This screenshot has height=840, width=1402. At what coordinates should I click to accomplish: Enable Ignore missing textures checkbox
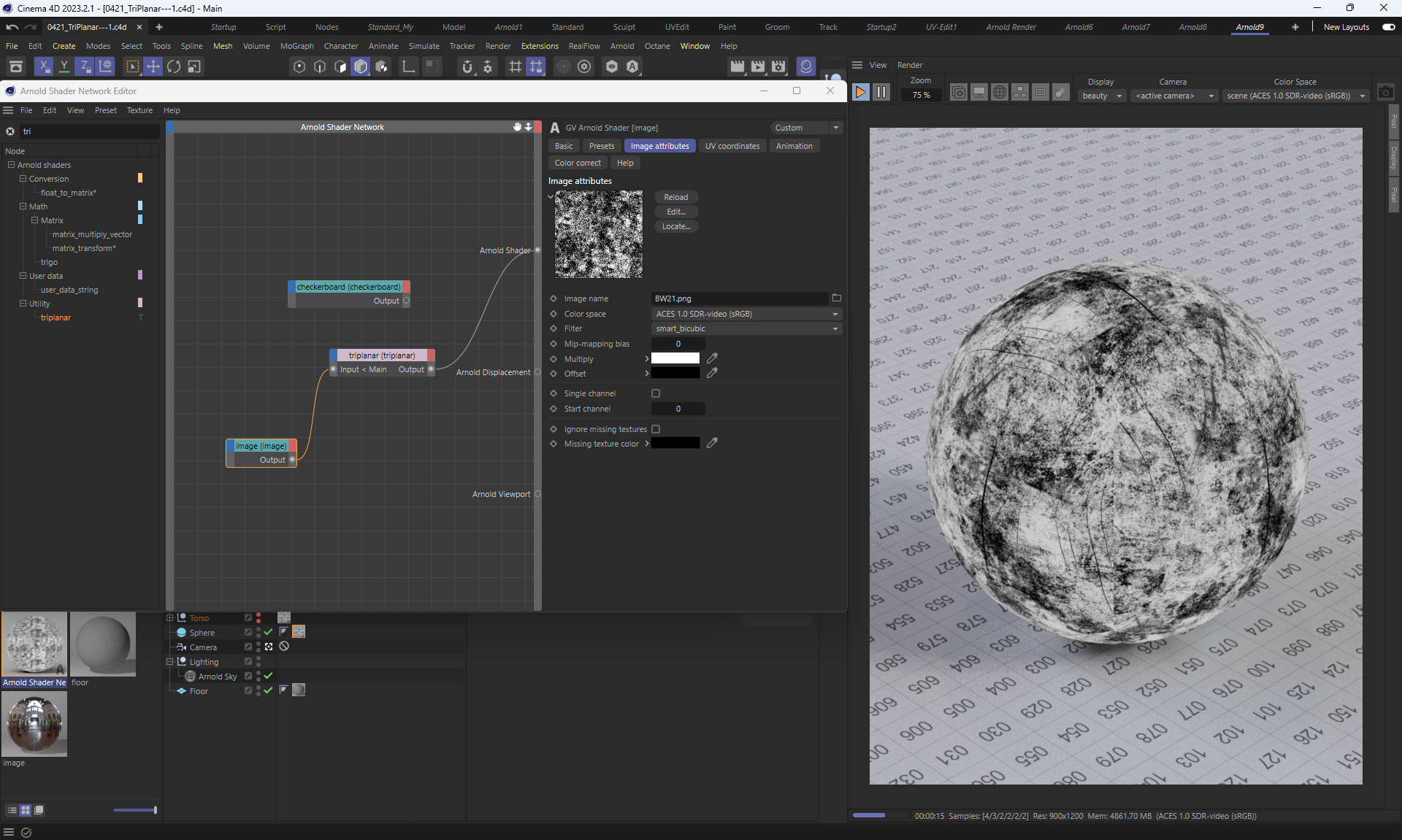tap(656, 429)
